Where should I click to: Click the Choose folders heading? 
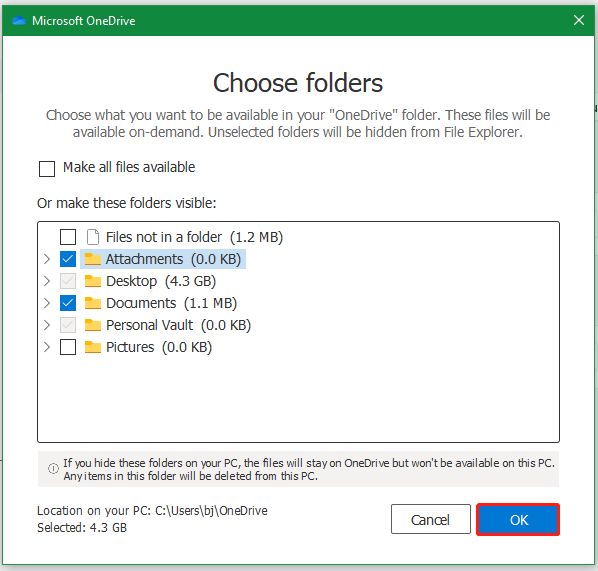(x=298, y=83)
